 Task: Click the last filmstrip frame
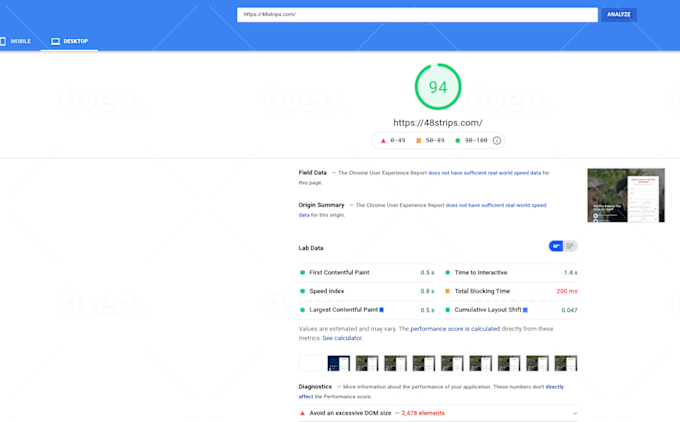click(566, 363)
